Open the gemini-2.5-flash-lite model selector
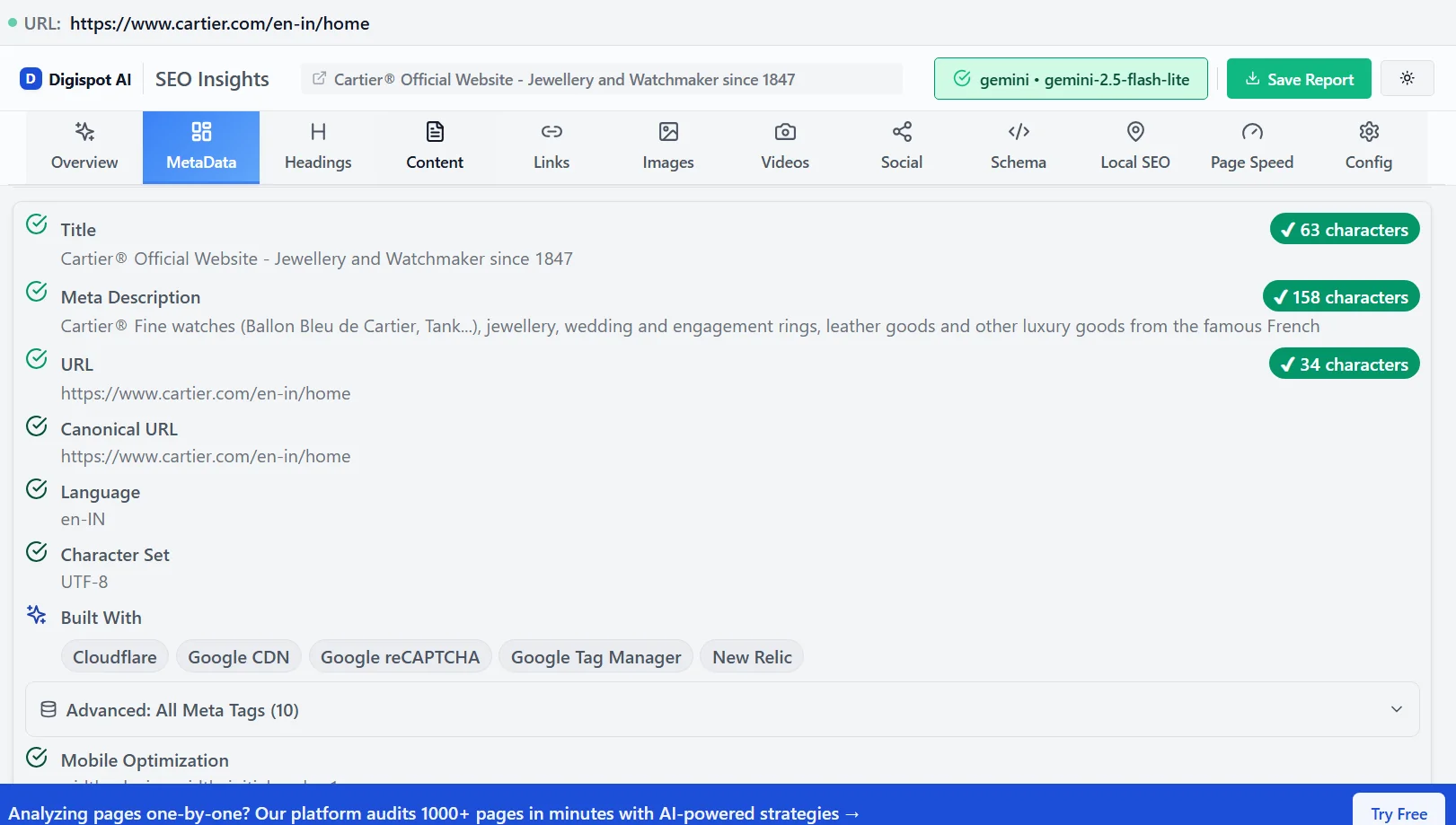This screenshot has width=1456, height=825. pos(1071,79)
